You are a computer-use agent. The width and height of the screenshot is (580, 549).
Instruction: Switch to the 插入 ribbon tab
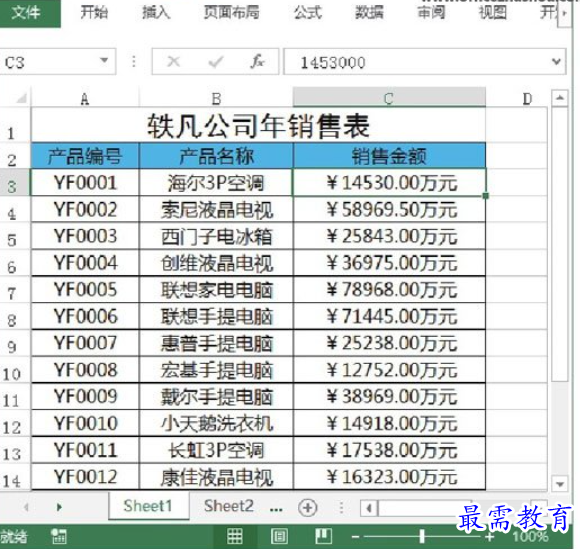pos(156,13)
